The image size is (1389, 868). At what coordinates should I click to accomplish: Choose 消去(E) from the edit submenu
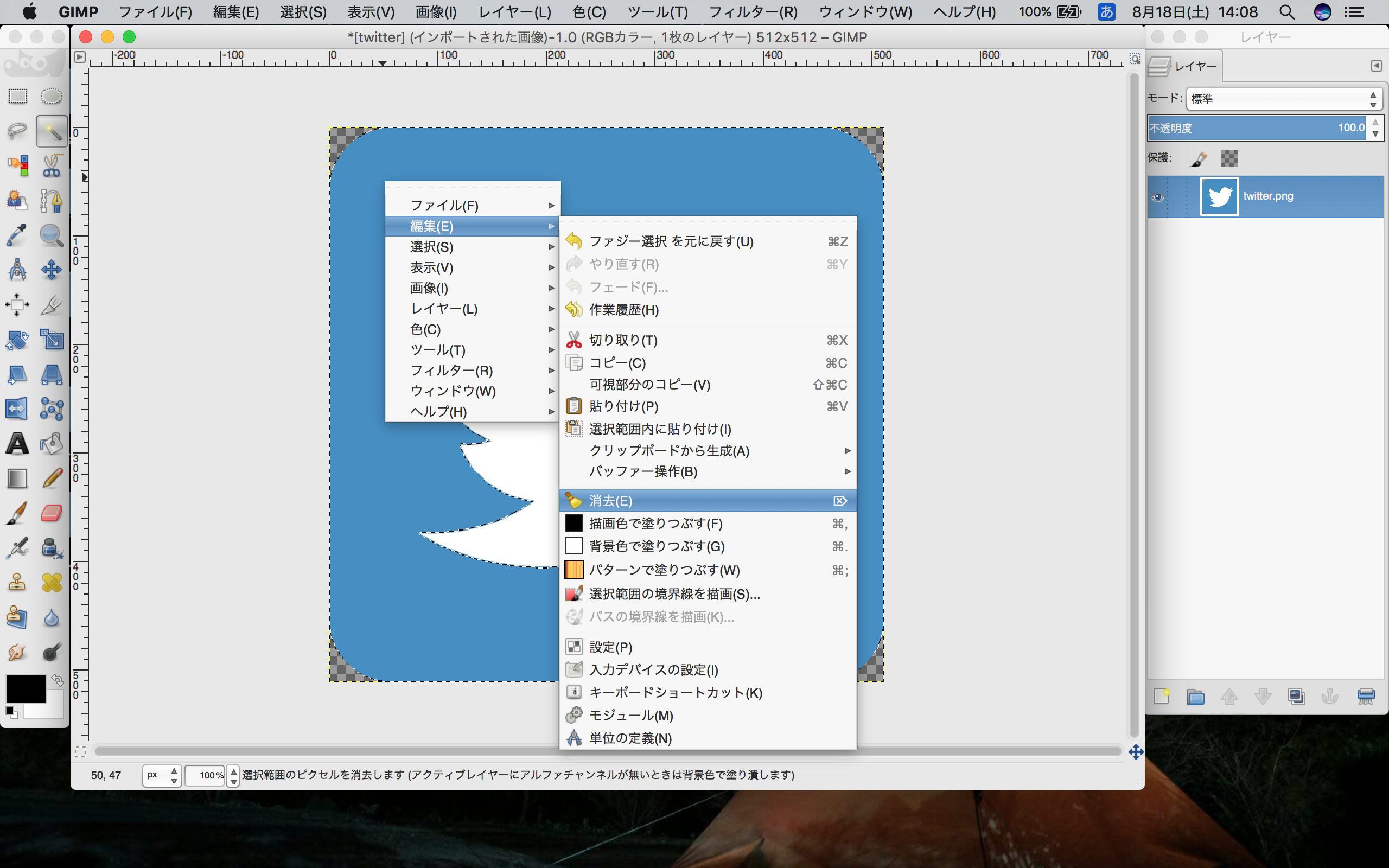[x=708, y=501]
